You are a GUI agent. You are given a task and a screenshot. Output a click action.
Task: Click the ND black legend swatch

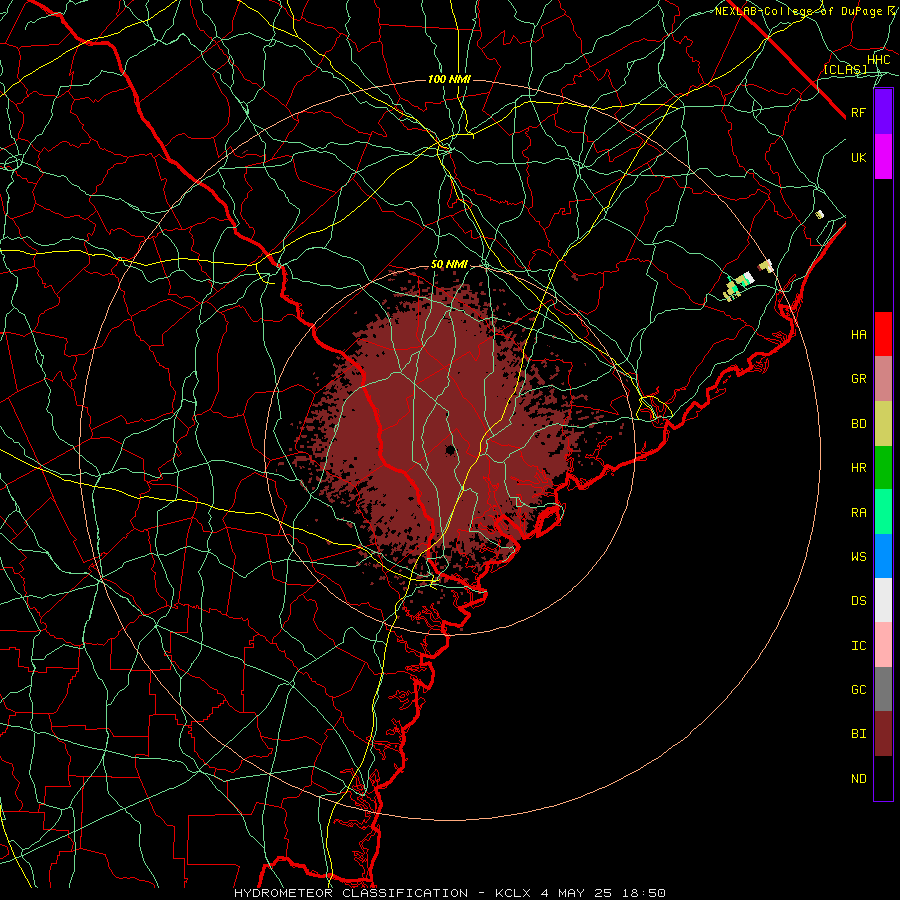(x=883, y=778)
